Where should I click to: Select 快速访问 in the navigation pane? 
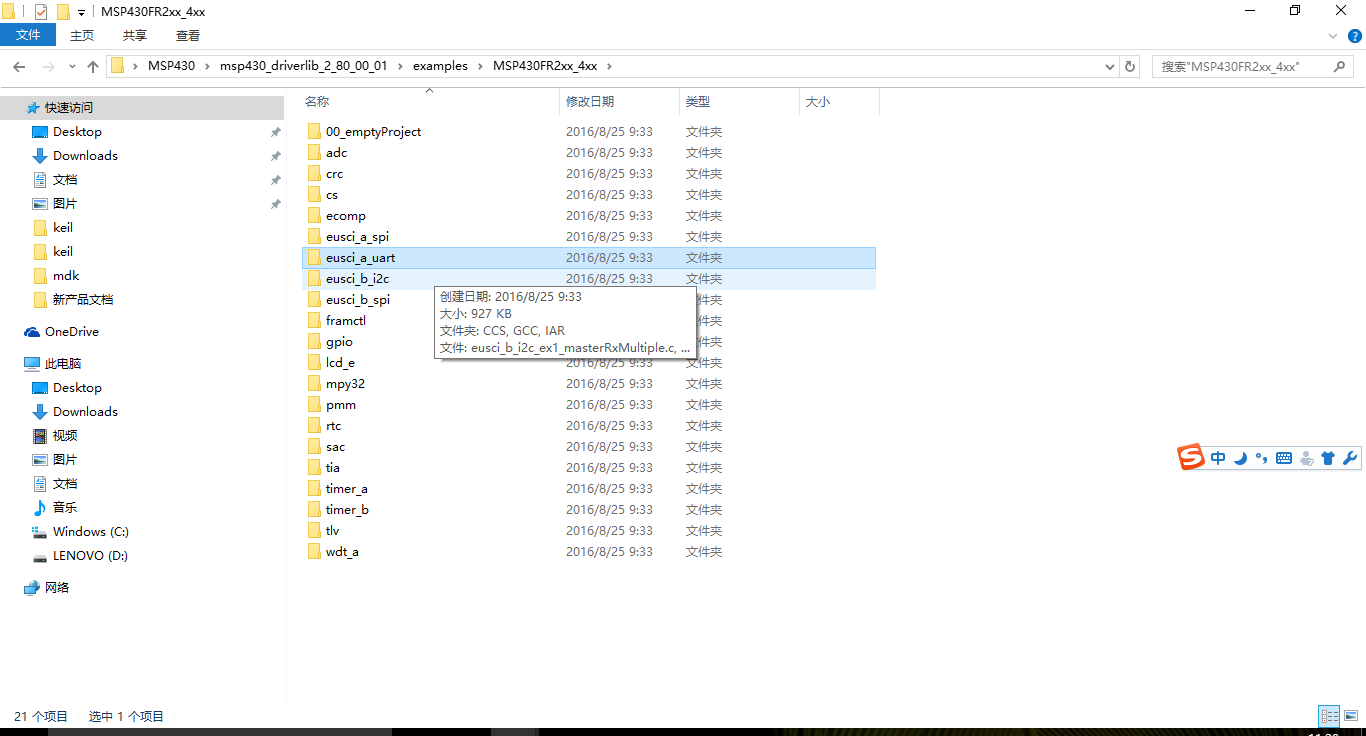[x=69, y=108]
